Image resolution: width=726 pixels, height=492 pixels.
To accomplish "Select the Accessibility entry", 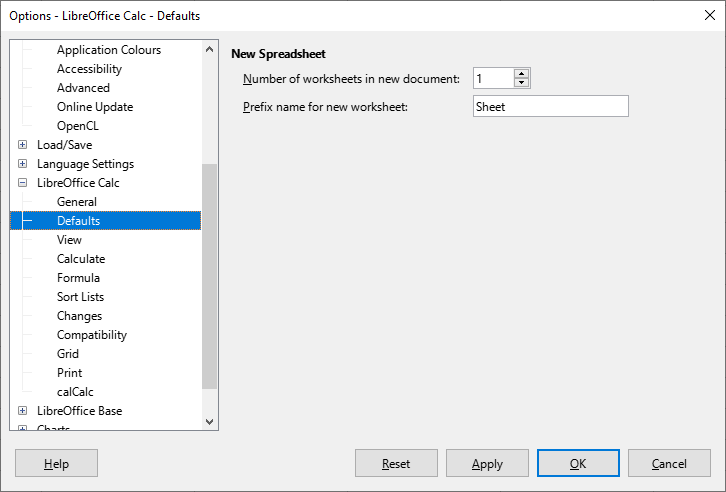I will 89,69.
